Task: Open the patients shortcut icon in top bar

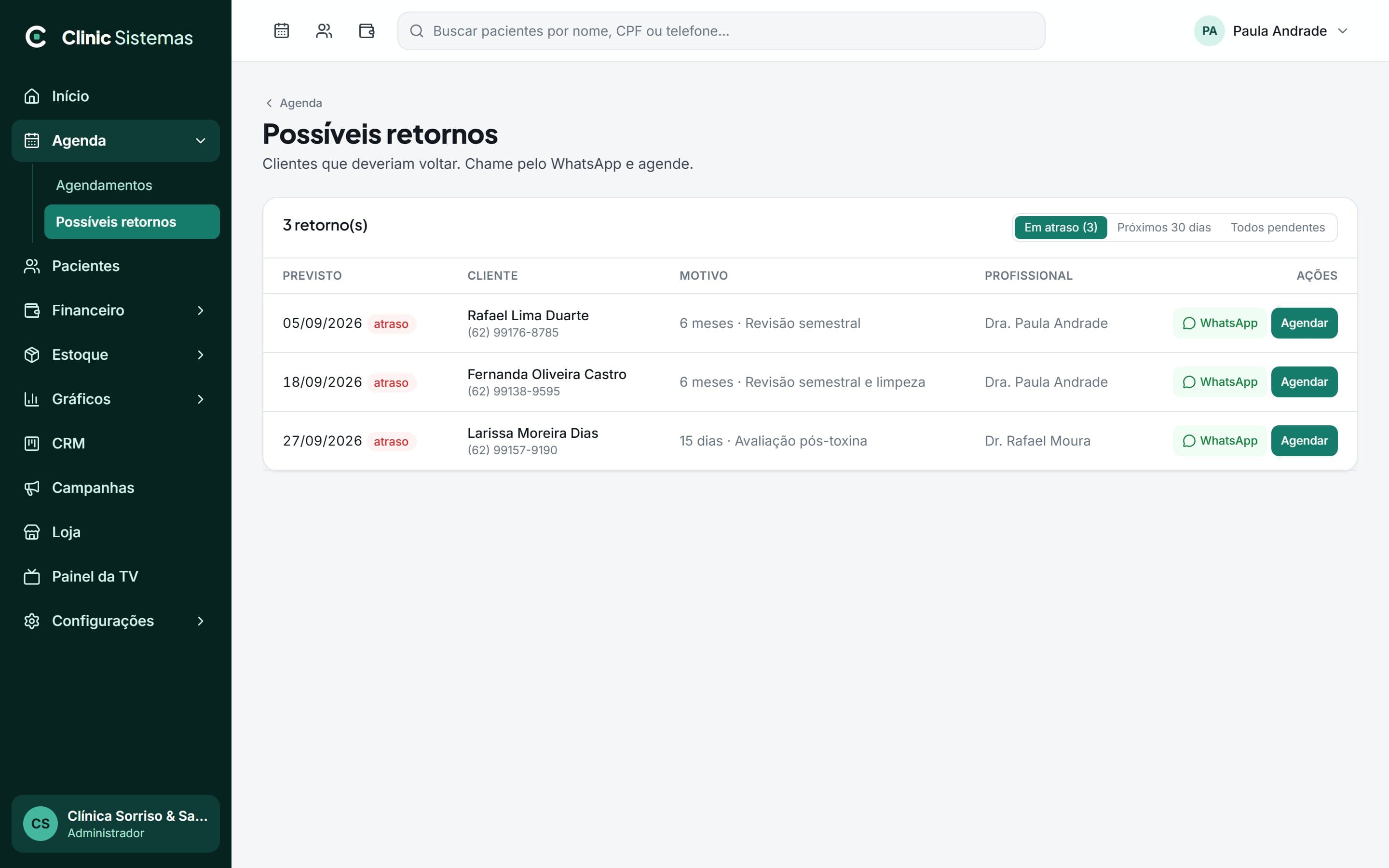Action: 324,30
